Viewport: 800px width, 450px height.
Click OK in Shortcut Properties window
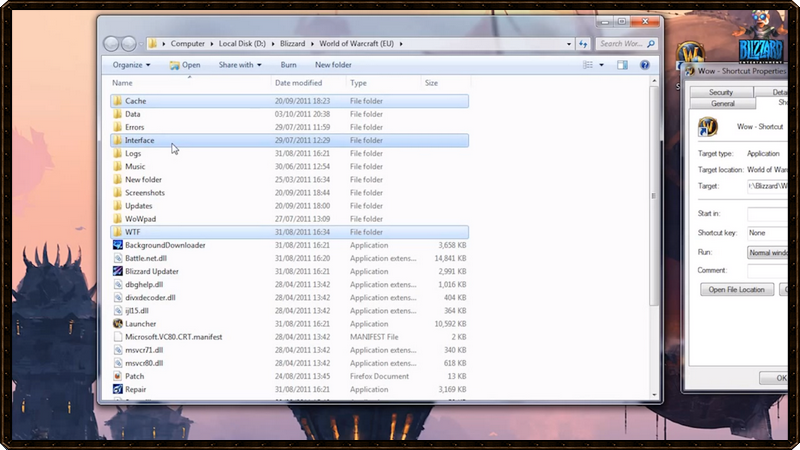point(774,378)
